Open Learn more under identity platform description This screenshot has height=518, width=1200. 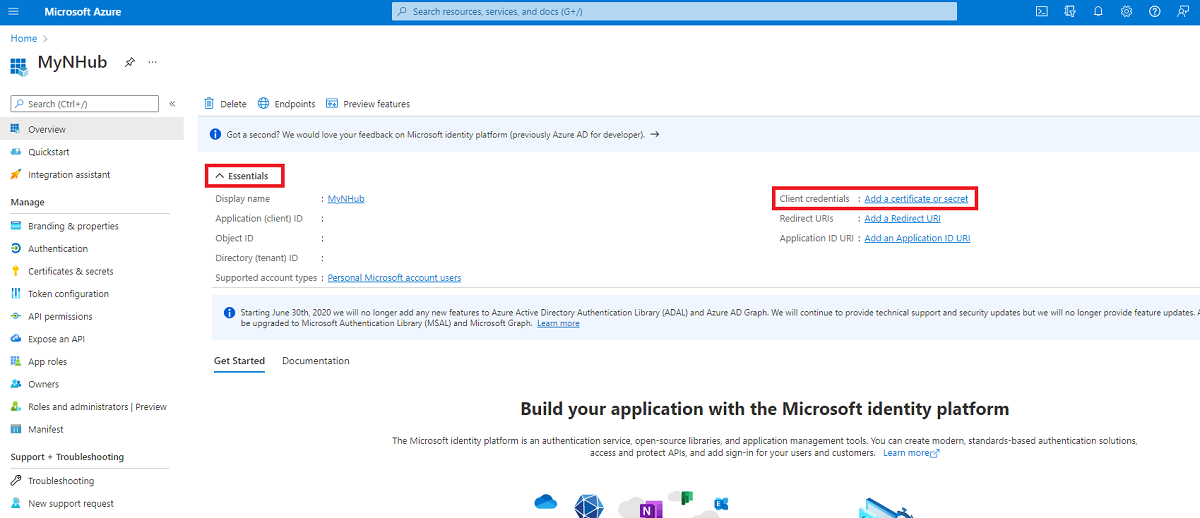click(910, 453)
